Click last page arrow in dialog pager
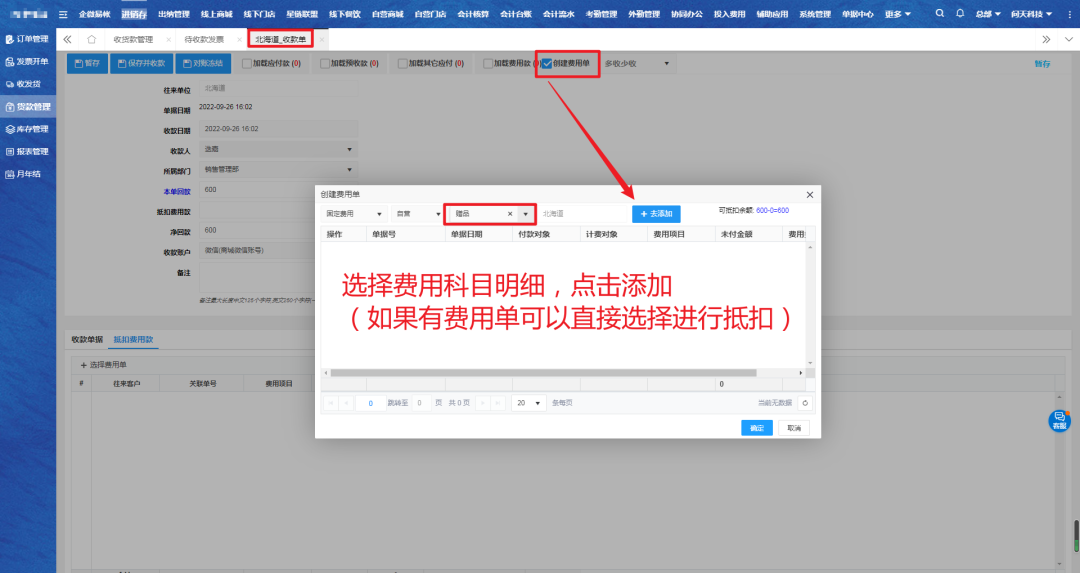This screenshot has width=1080, height=573. coord(498,403)
